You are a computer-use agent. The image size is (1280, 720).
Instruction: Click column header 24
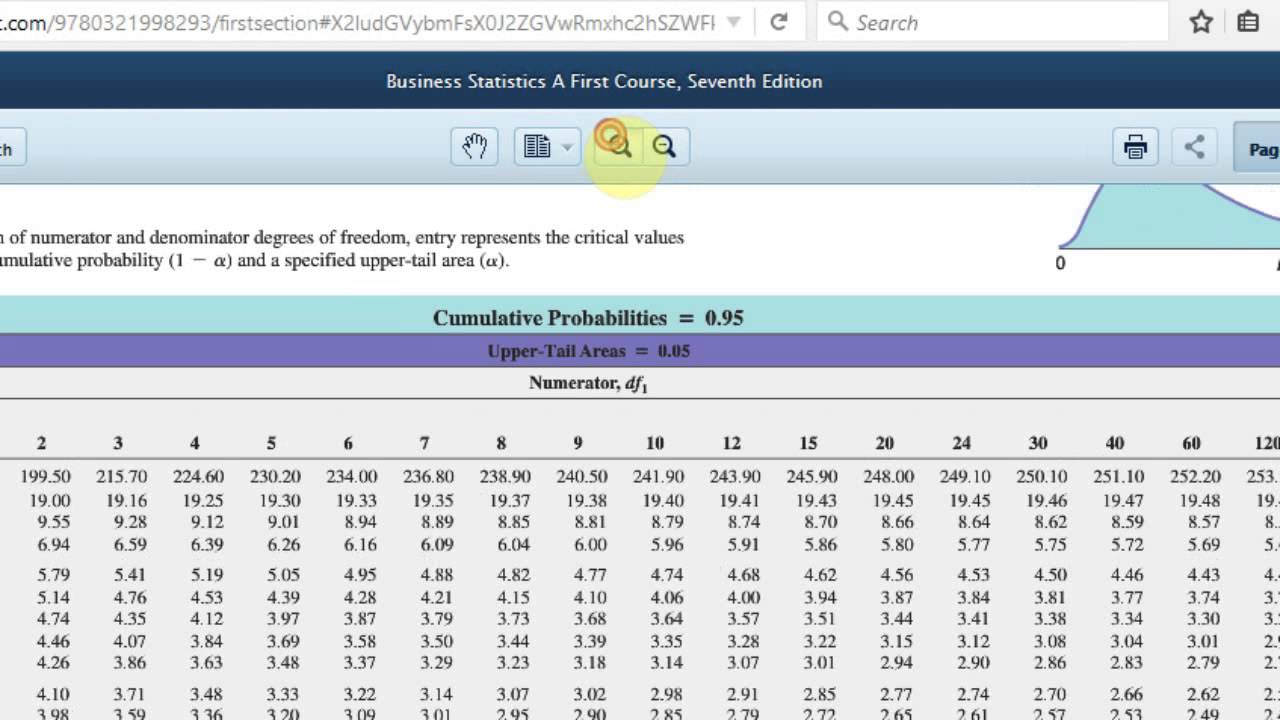pyautogui.click(x=961, y=443)
